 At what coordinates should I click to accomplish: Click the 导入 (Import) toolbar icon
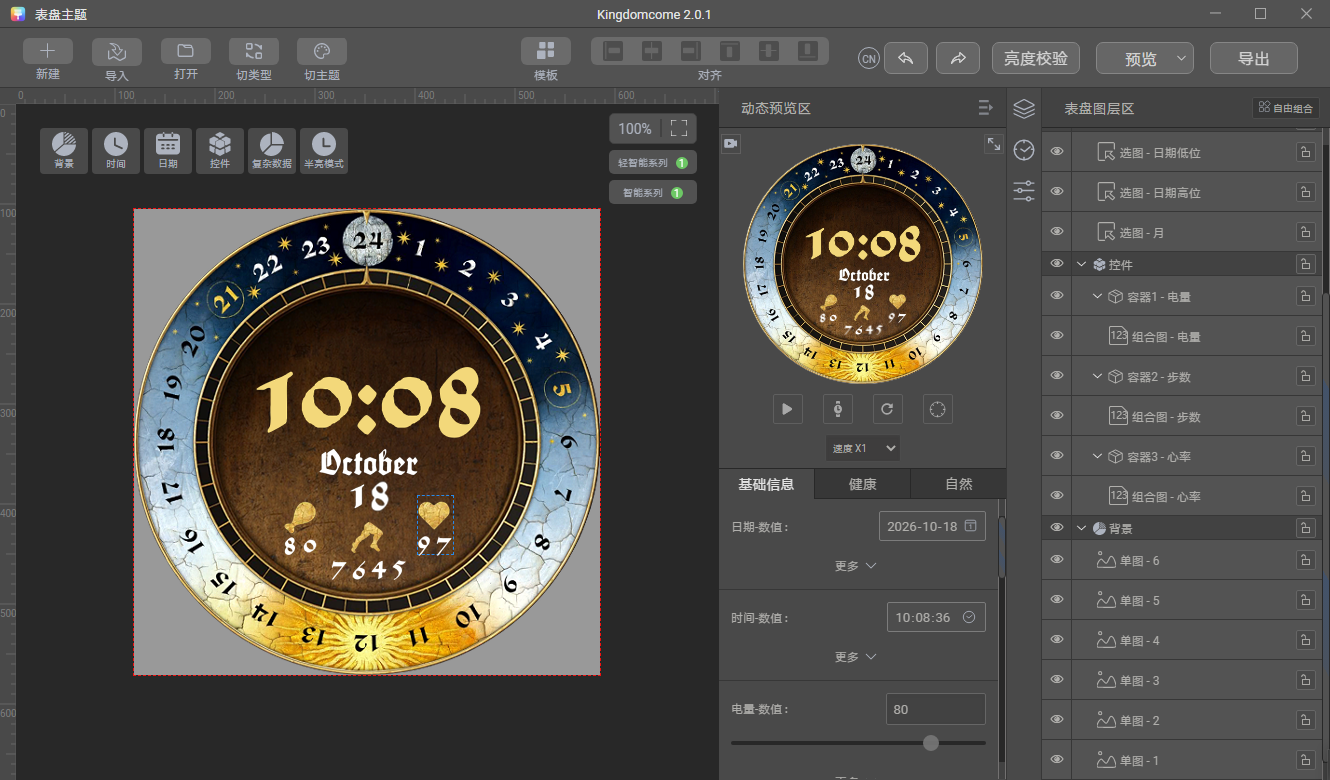point(116,52)
